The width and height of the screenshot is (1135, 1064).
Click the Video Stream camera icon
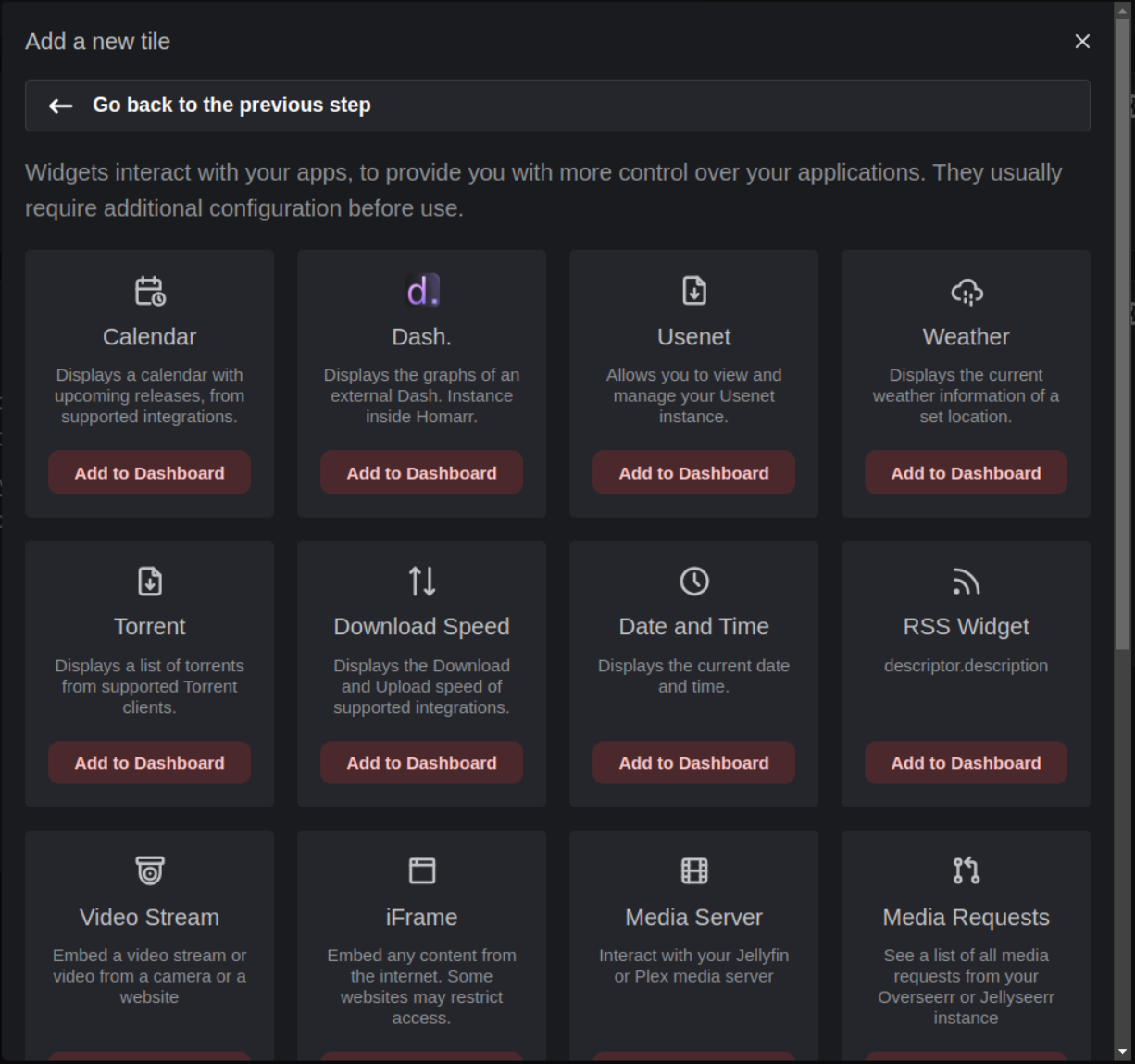pyautogui.click(x=149, y=870)
